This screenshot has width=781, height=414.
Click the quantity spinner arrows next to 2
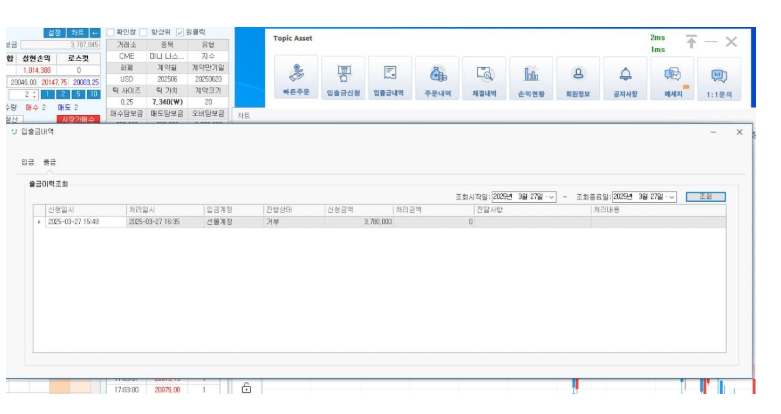(34, 94)
